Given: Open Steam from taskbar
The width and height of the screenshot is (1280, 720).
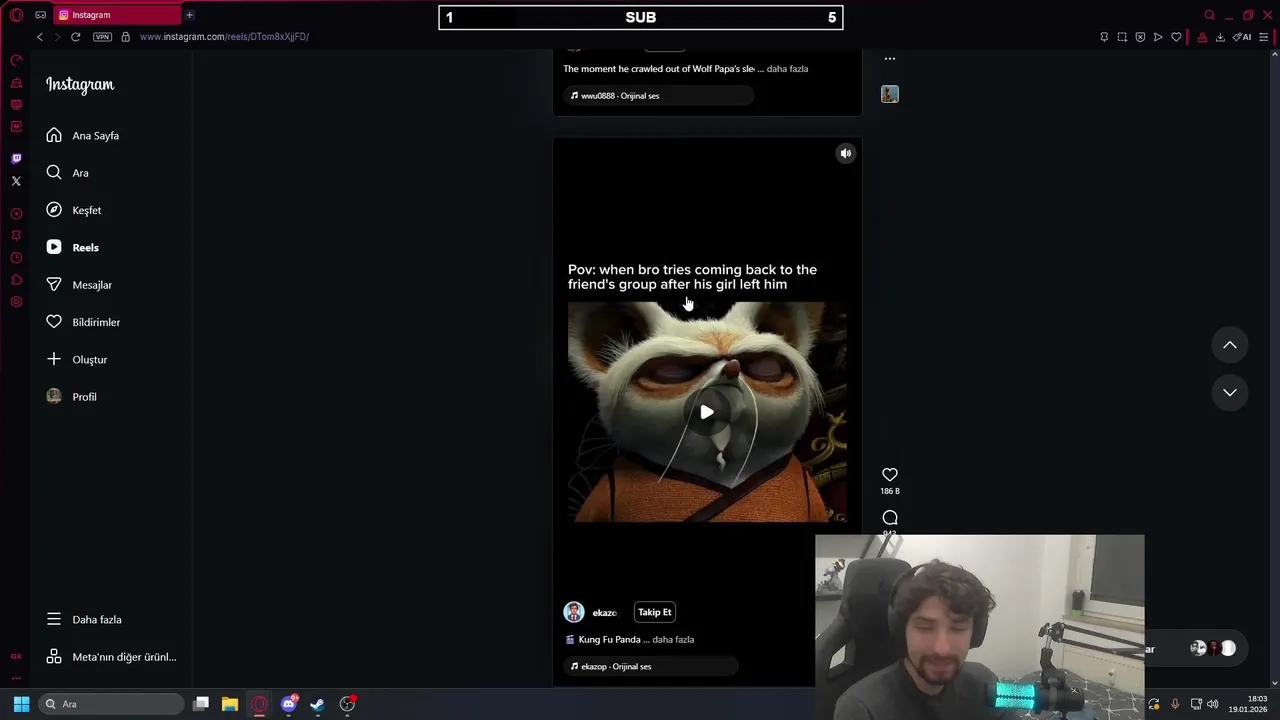Looking at the screenshot, I should (x=318, y=704).
